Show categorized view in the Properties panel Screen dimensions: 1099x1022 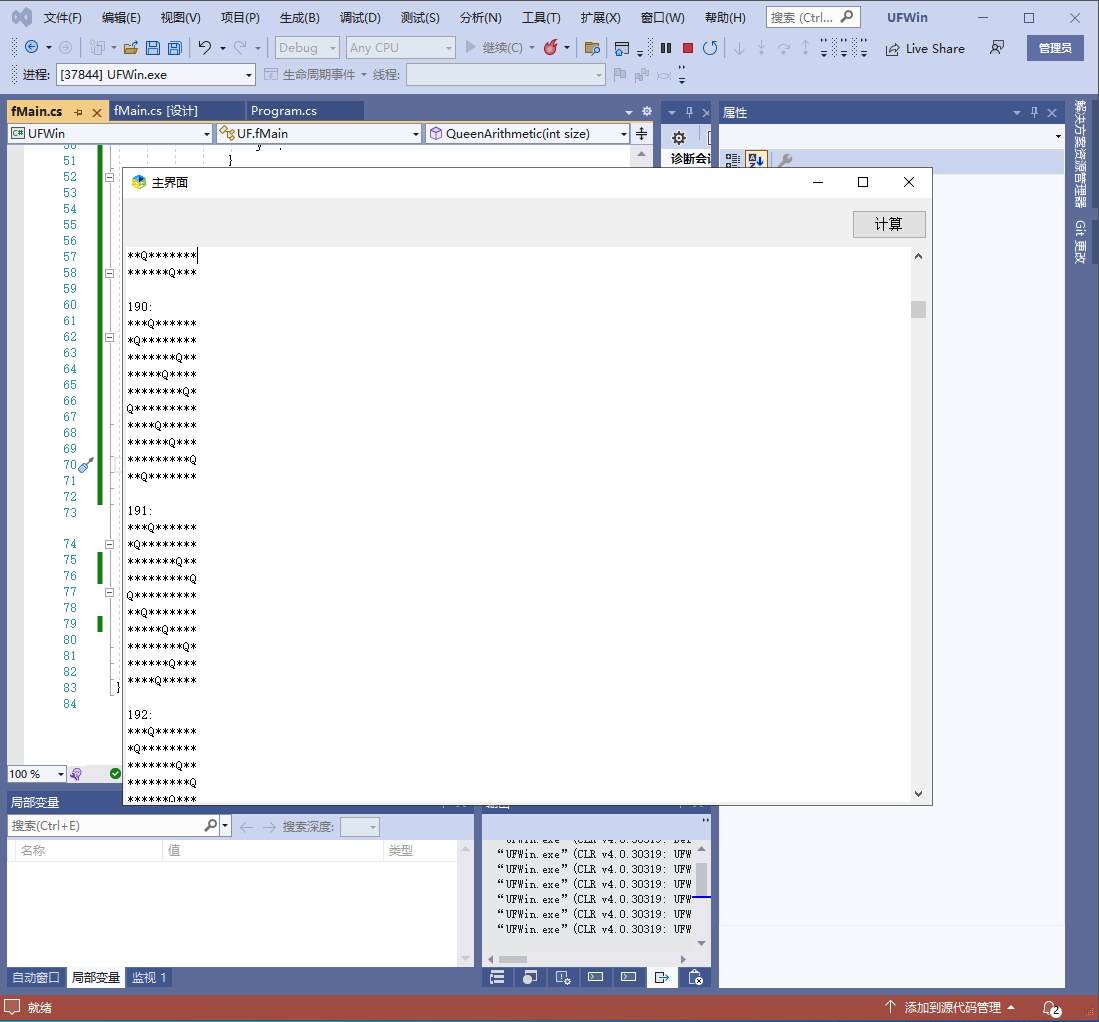pos(732,160)
